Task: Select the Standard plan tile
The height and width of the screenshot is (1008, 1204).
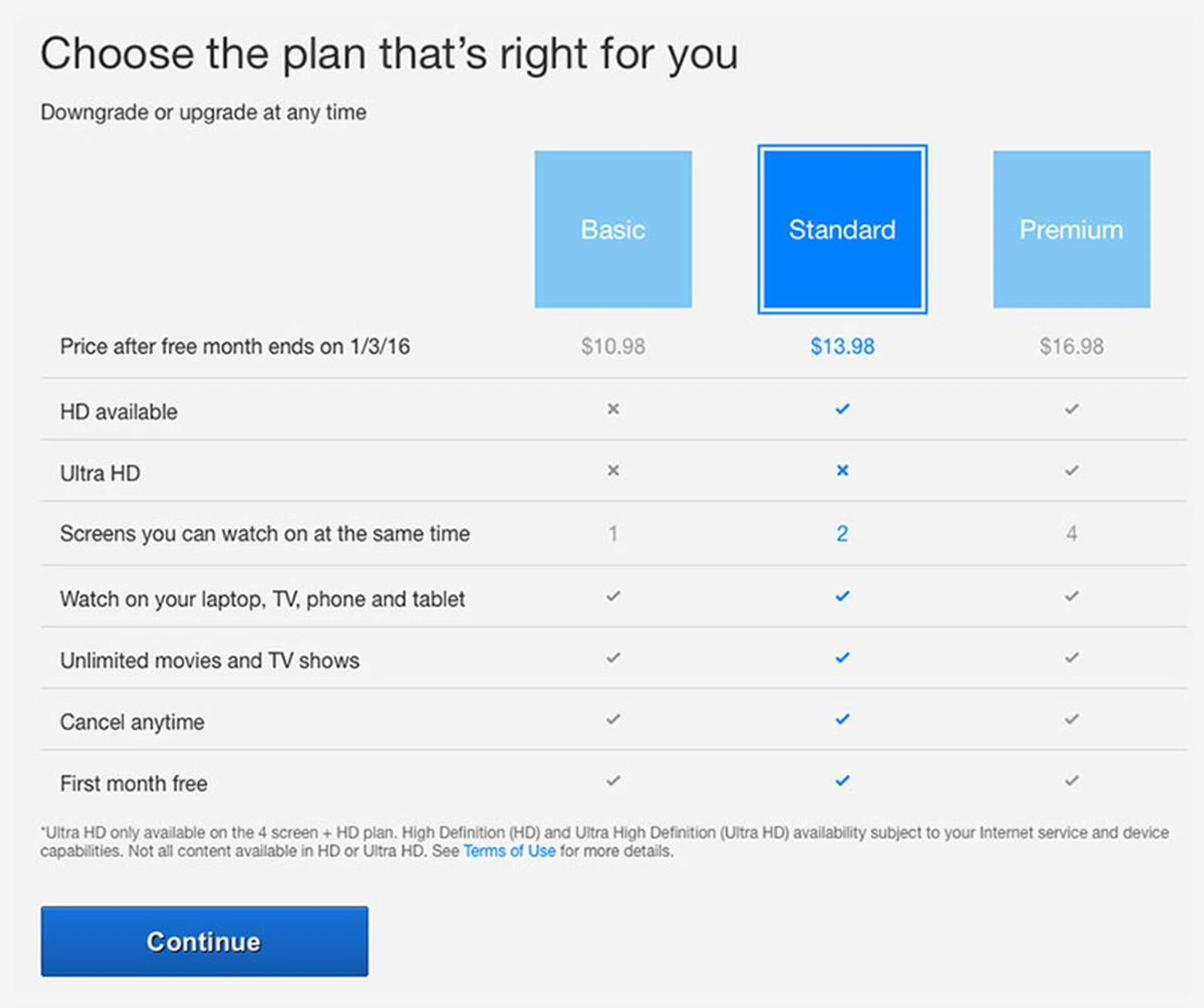Action: pyautogui.click(x=842, y=229)
